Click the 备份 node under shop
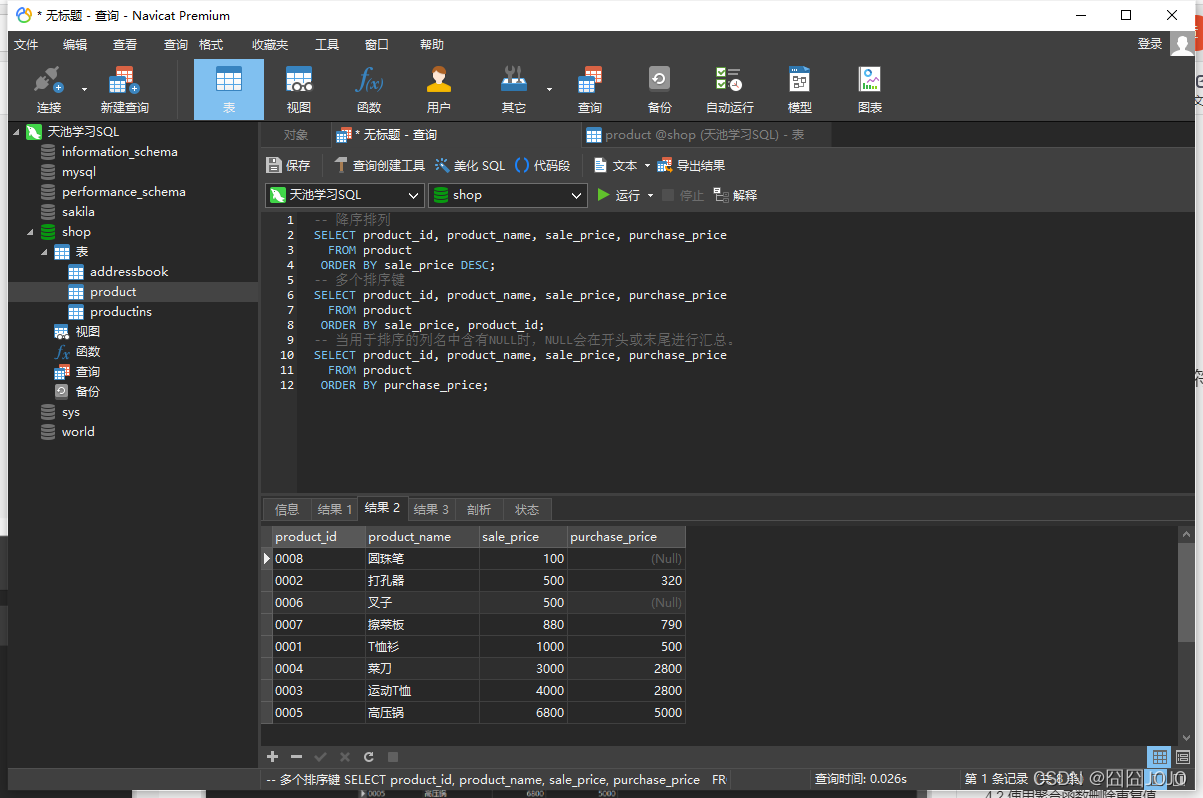 pos(87,392)
